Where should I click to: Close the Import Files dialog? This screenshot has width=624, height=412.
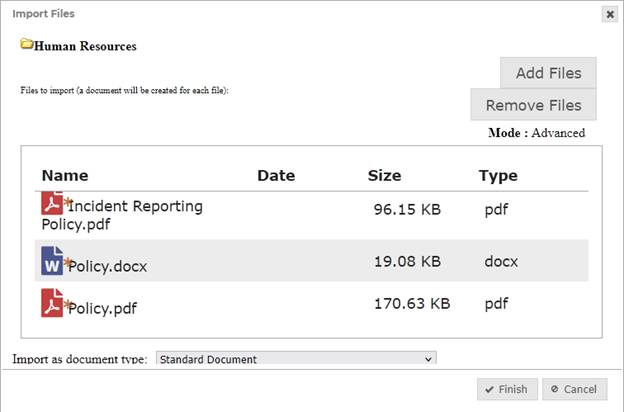point(610,15)
